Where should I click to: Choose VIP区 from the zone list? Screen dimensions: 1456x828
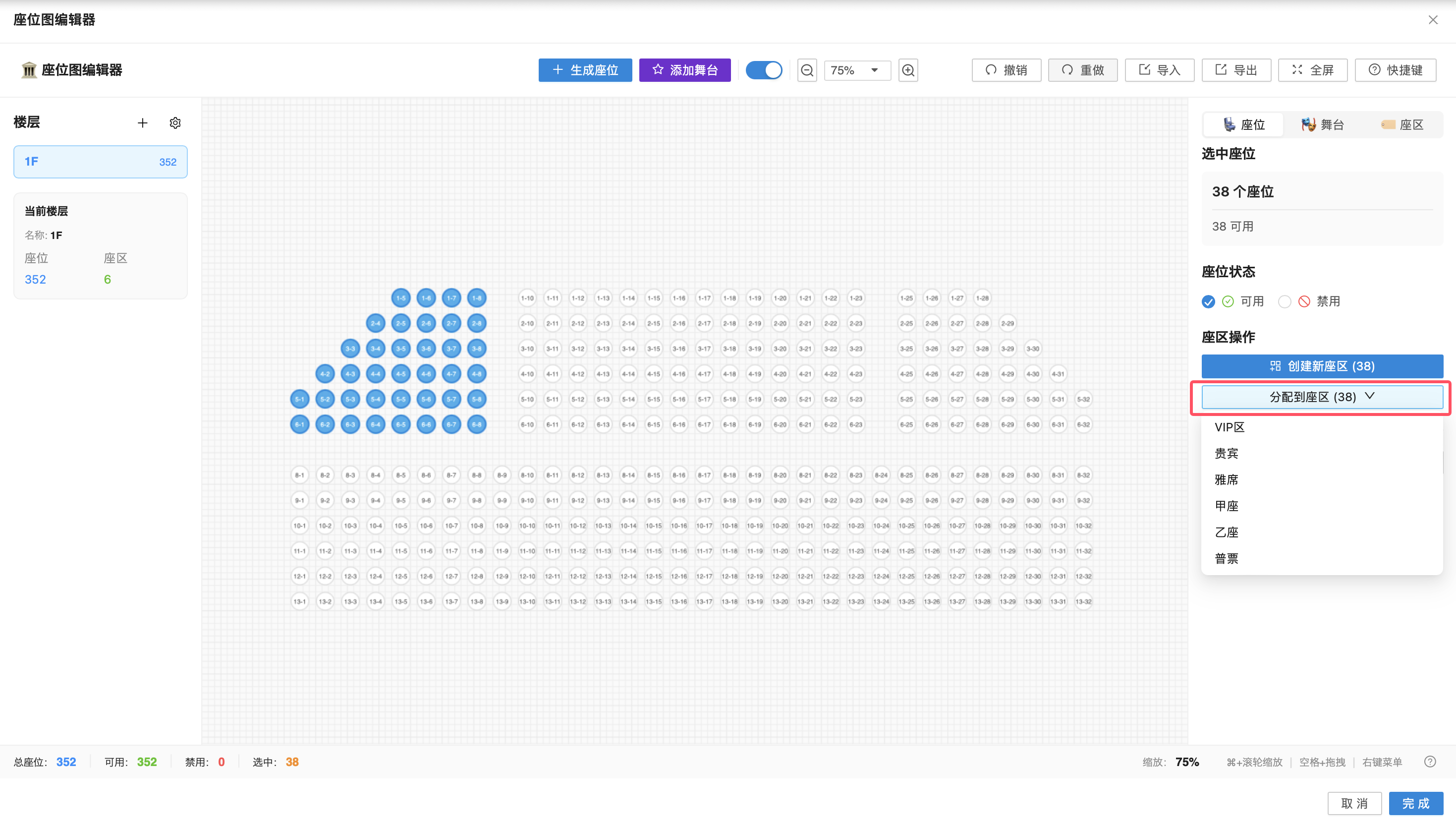[1230, 427]
